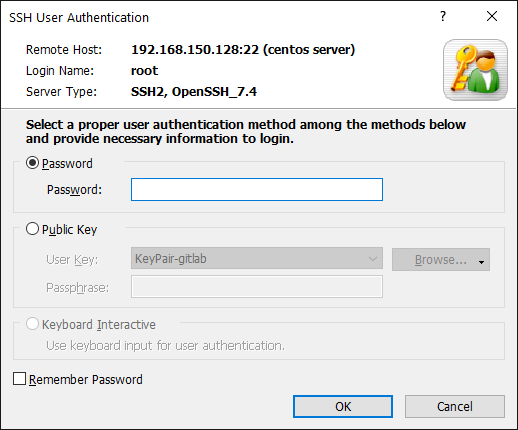Select the Public Key radio button
518x430 pixels.
click(x=32, y=229)
